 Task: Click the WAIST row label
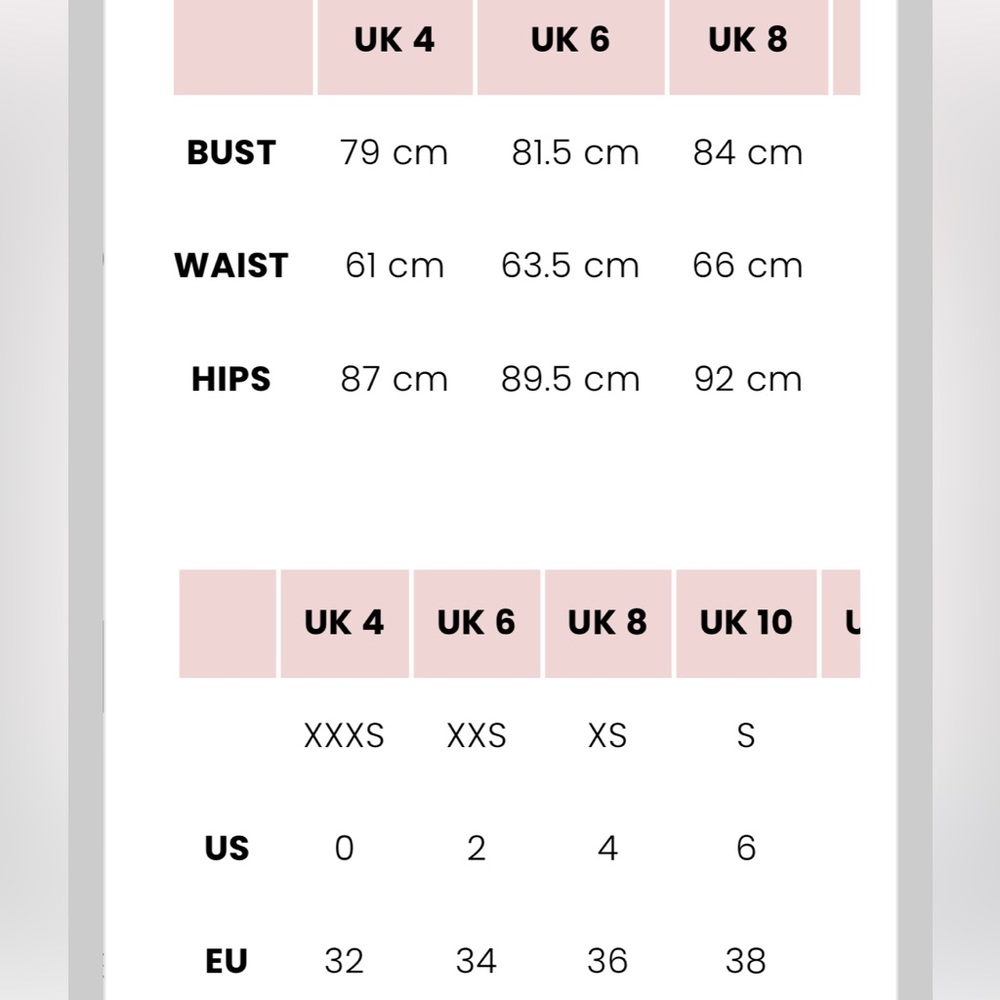click(231, 265)
